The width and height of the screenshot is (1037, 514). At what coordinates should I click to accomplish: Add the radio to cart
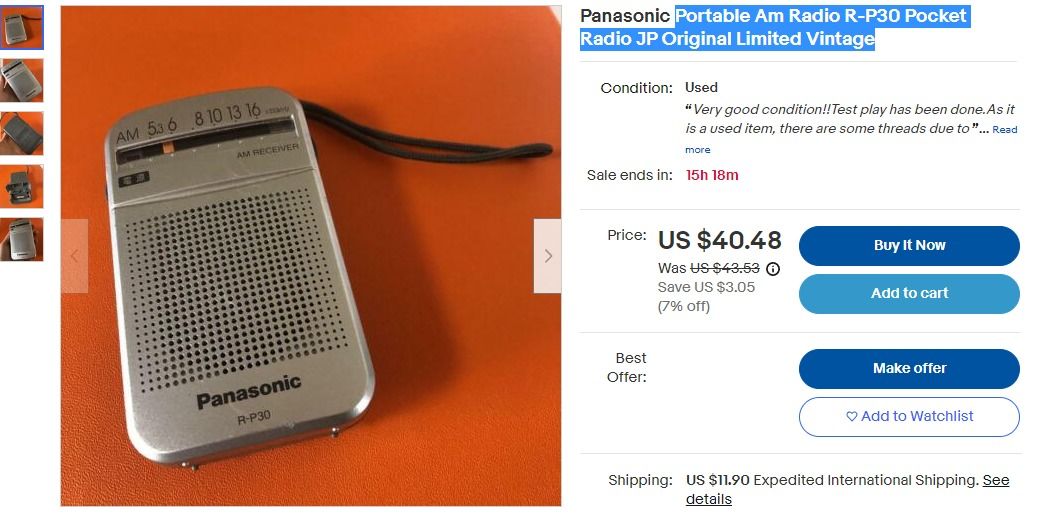coord(909,294)
